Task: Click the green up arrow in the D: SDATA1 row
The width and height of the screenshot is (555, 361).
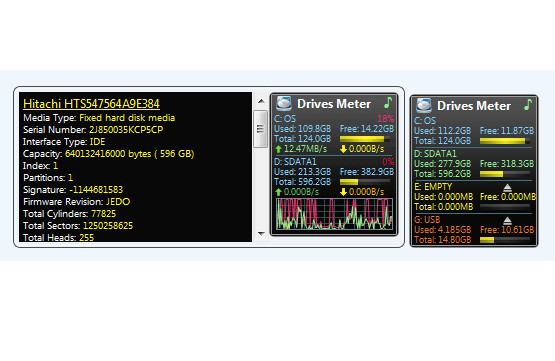Action: point(278,192)
